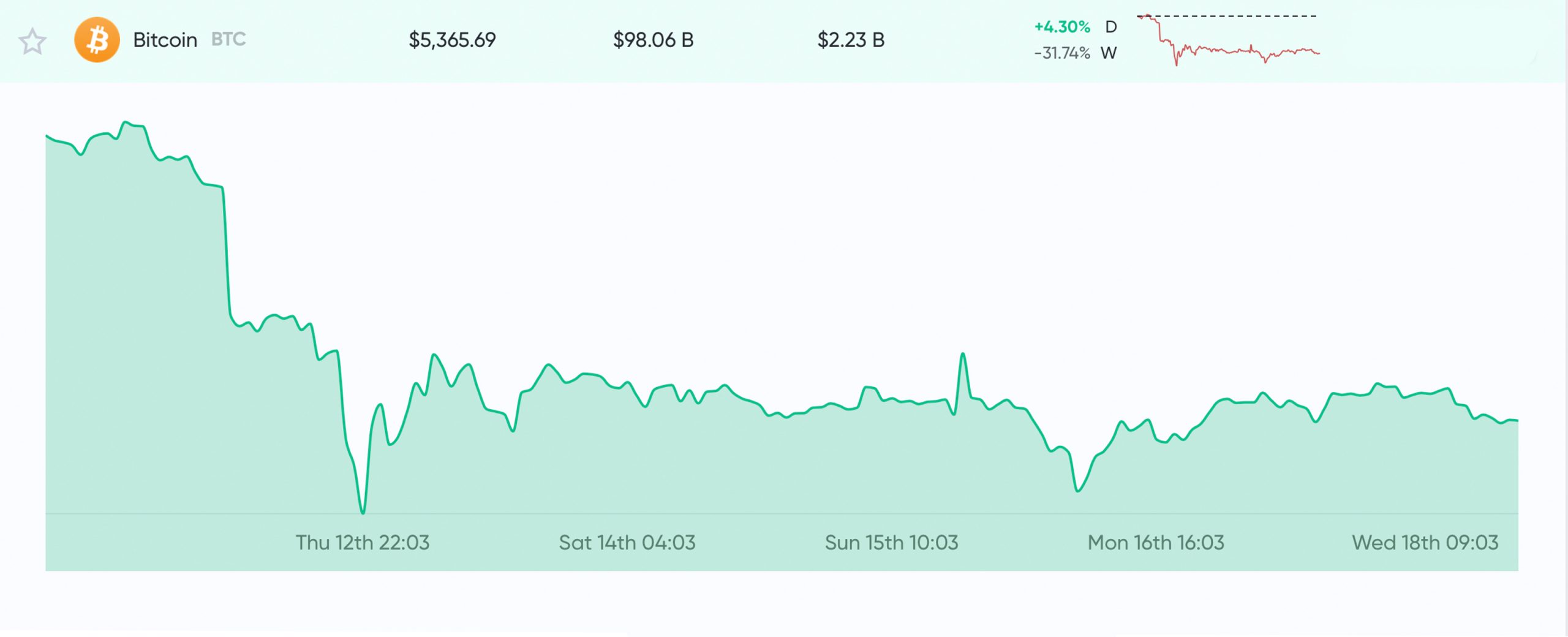Click the chart's lowest dip above Thu 12th
The width and height of the screenshot is (1568, 637).
[x=363, y=511]
